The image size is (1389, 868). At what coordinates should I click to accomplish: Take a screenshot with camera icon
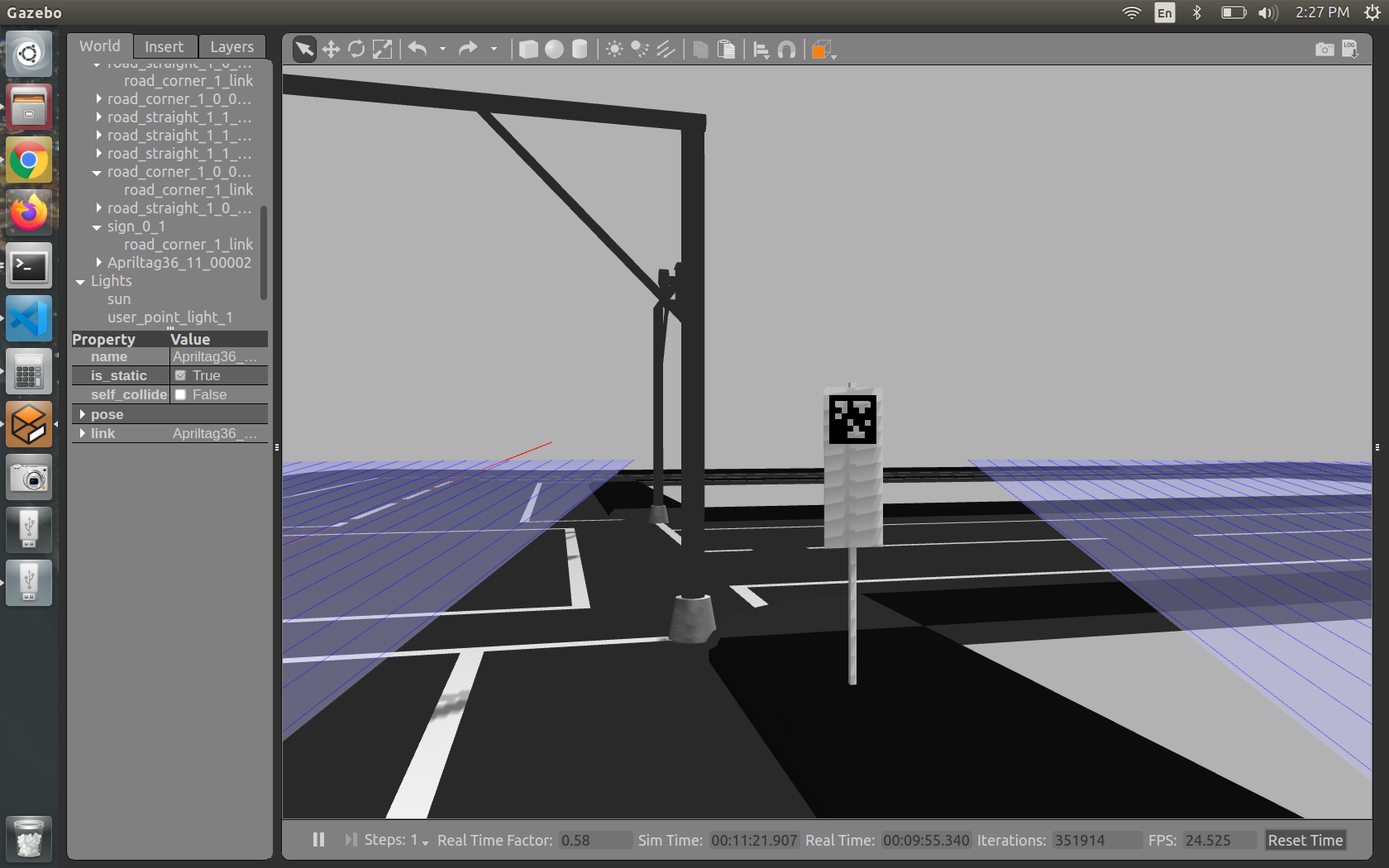pos(1325,50)
